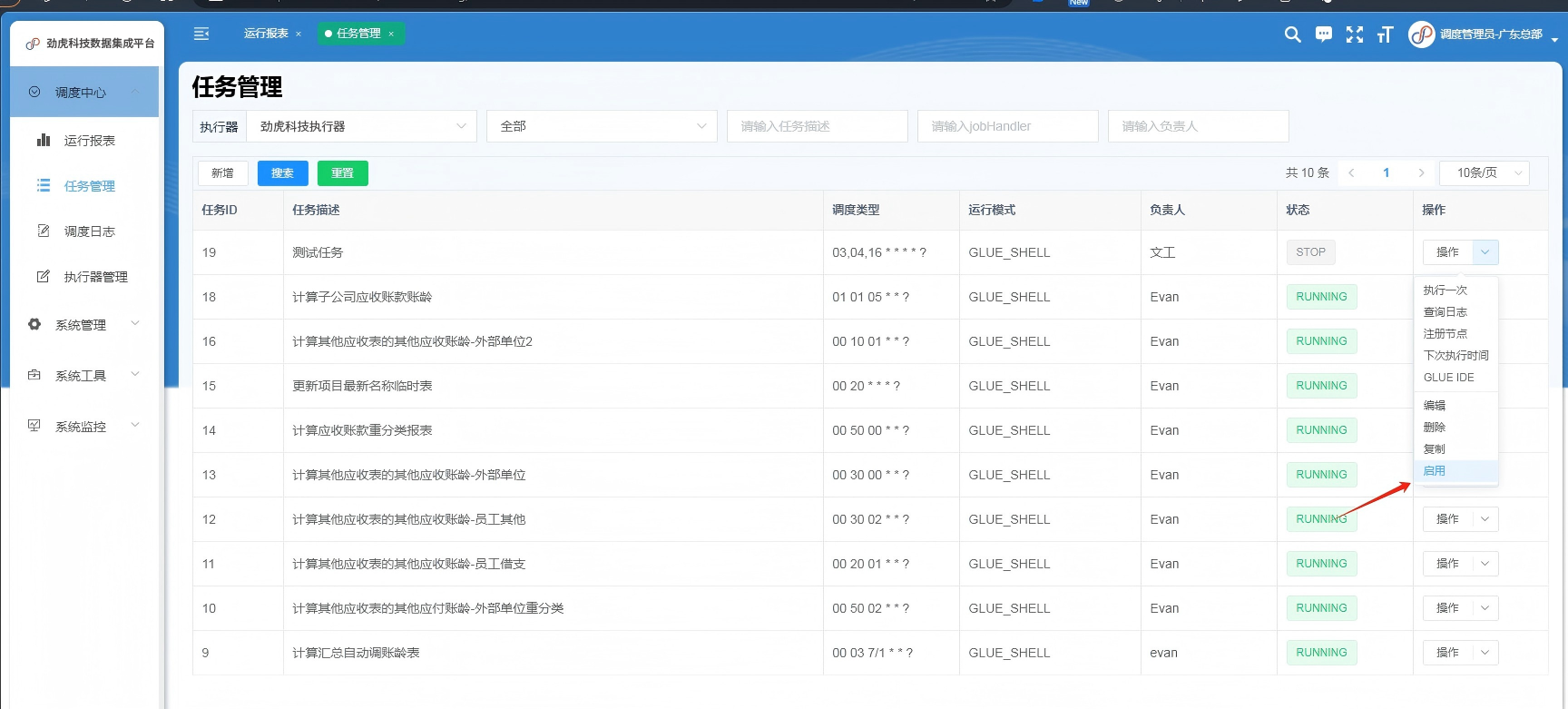Switch to the 运行报表 tab
The width and height of the screenshot is (1568, 709).
[x=266, y=34]
